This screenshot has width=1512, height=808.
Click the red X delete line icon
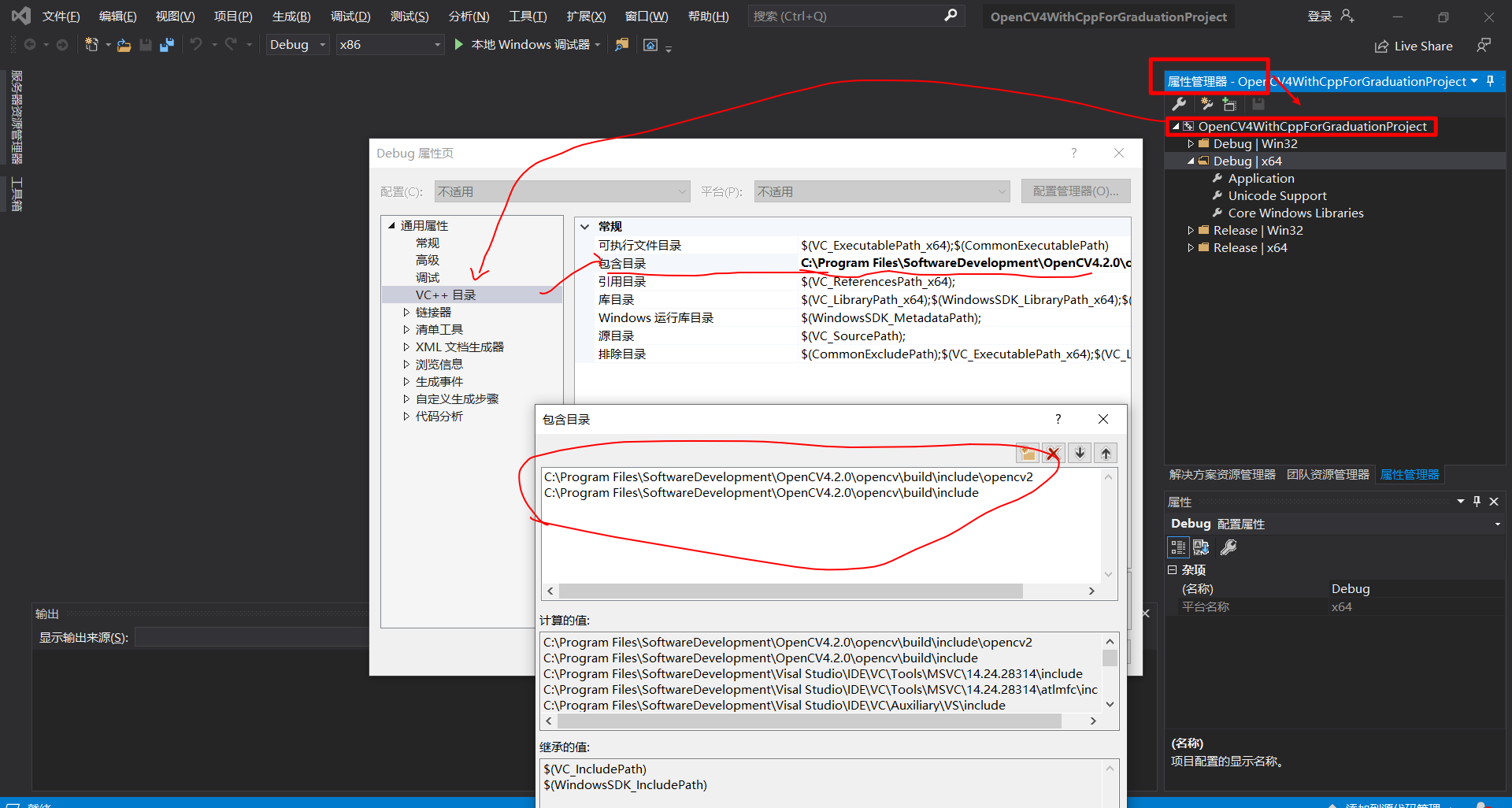[x=1053, y=453]
